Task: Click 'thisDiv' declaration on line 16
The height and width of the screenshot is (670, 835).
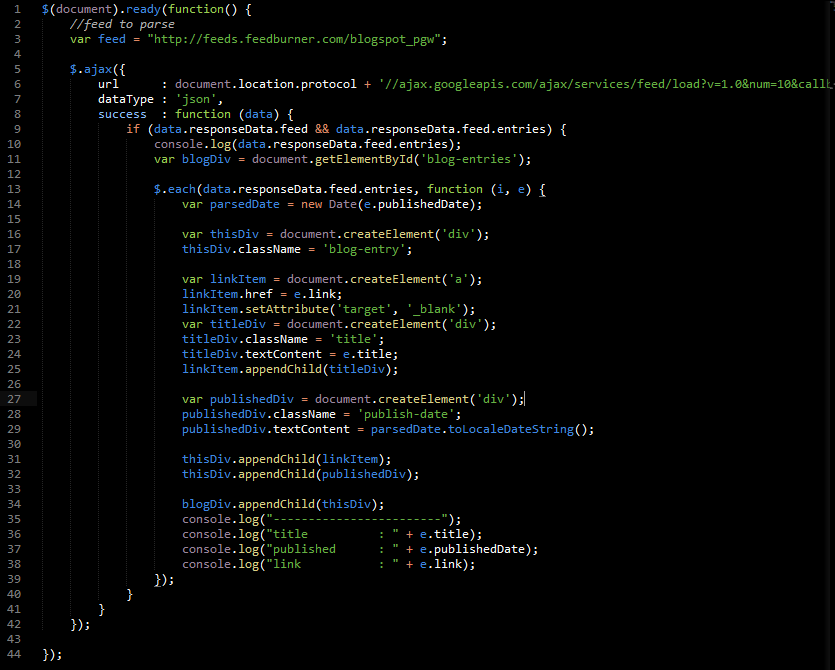Action: click(234, 234)
